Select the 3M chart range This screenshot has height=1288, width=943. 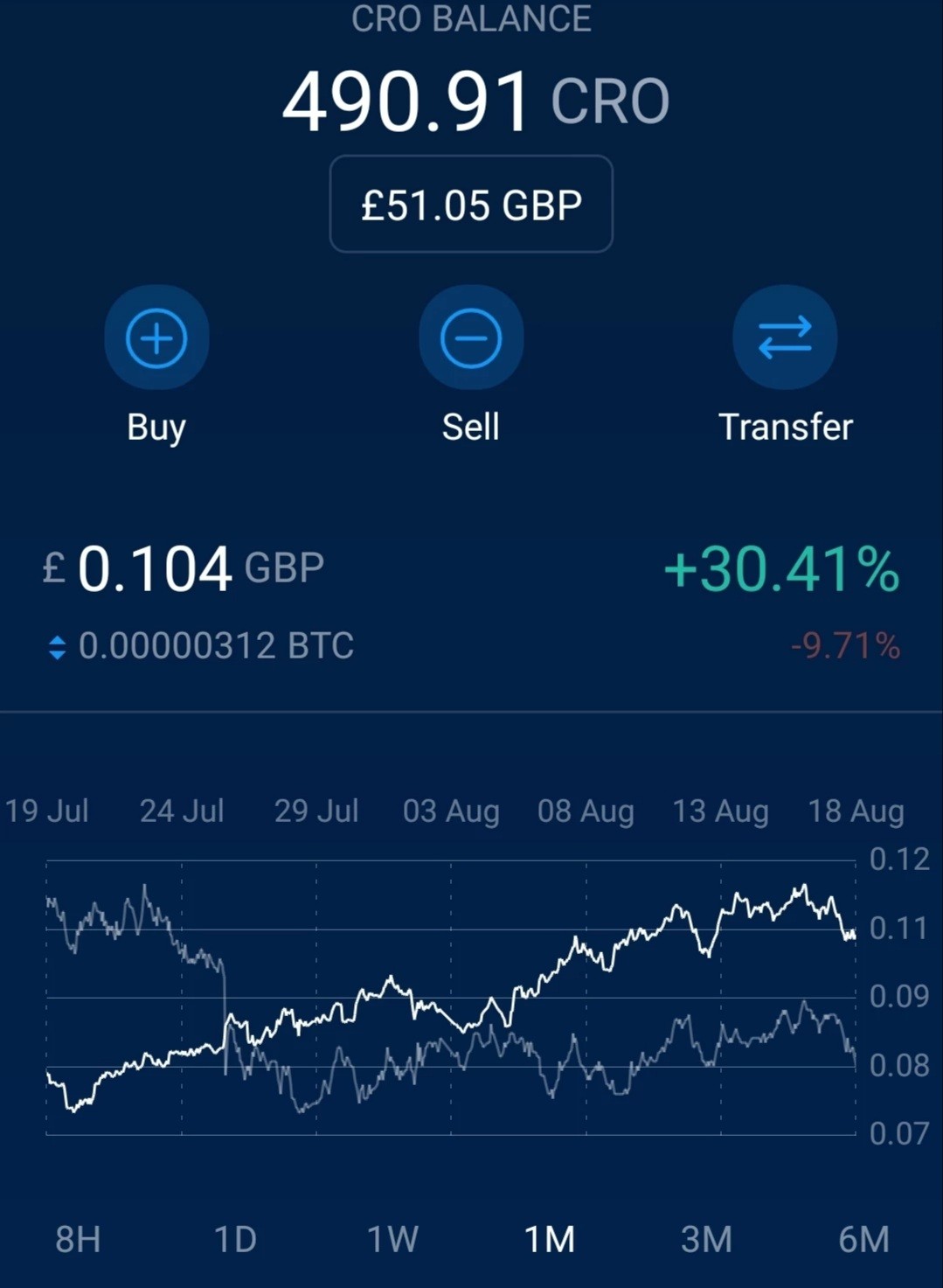(706, 1239)
